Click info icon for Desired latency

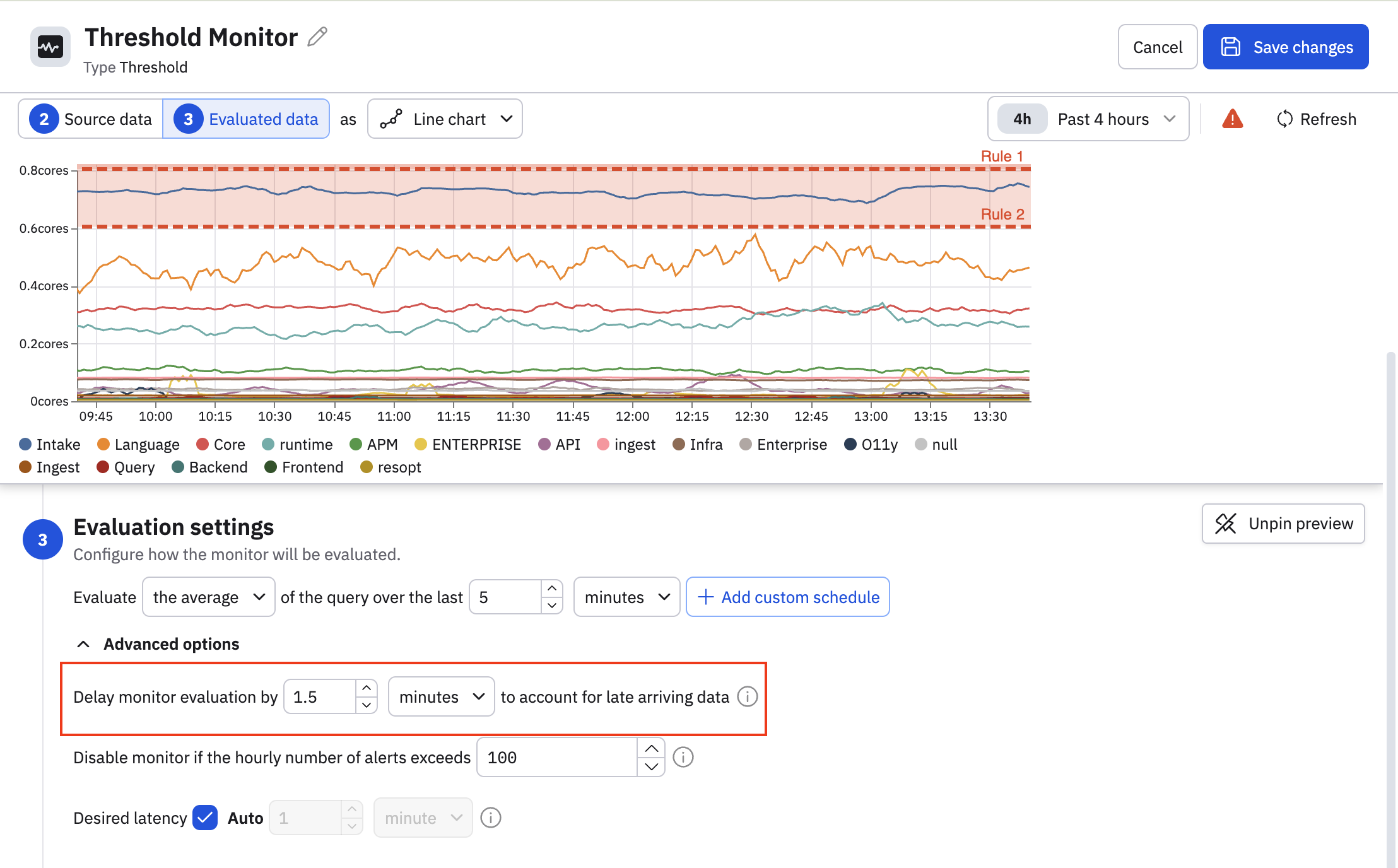coord(490,818)
